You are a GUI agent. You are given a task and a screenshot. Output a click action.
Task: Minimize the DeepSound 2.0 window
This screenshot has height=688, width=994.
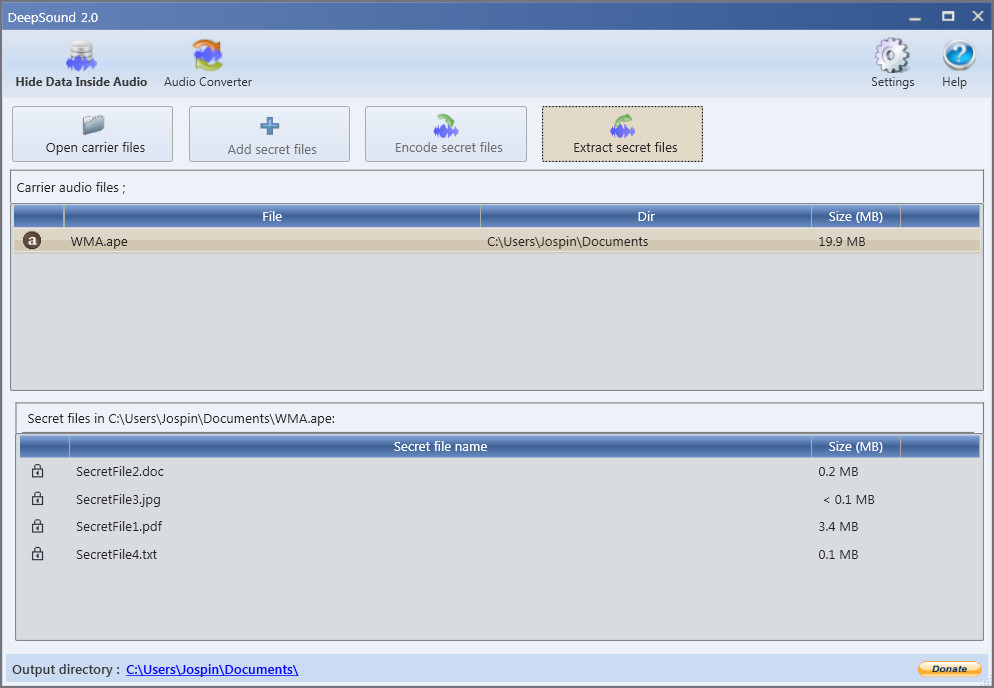915,17
